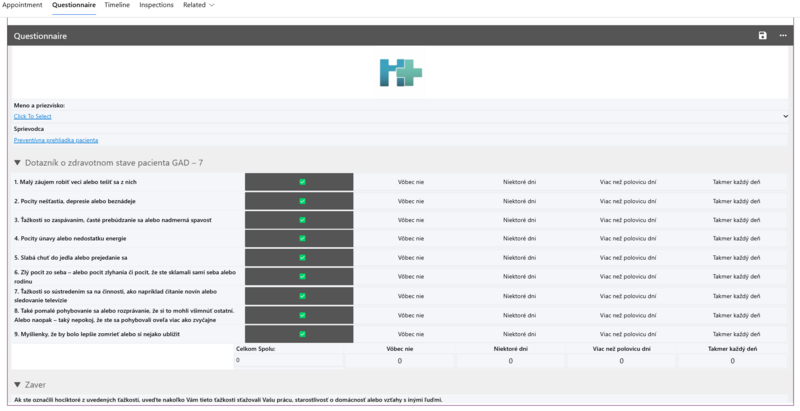Select 'Vôbec nie' for question 2
The height and width of the screenshot is (411, 800).
click(x=400, y=201)
